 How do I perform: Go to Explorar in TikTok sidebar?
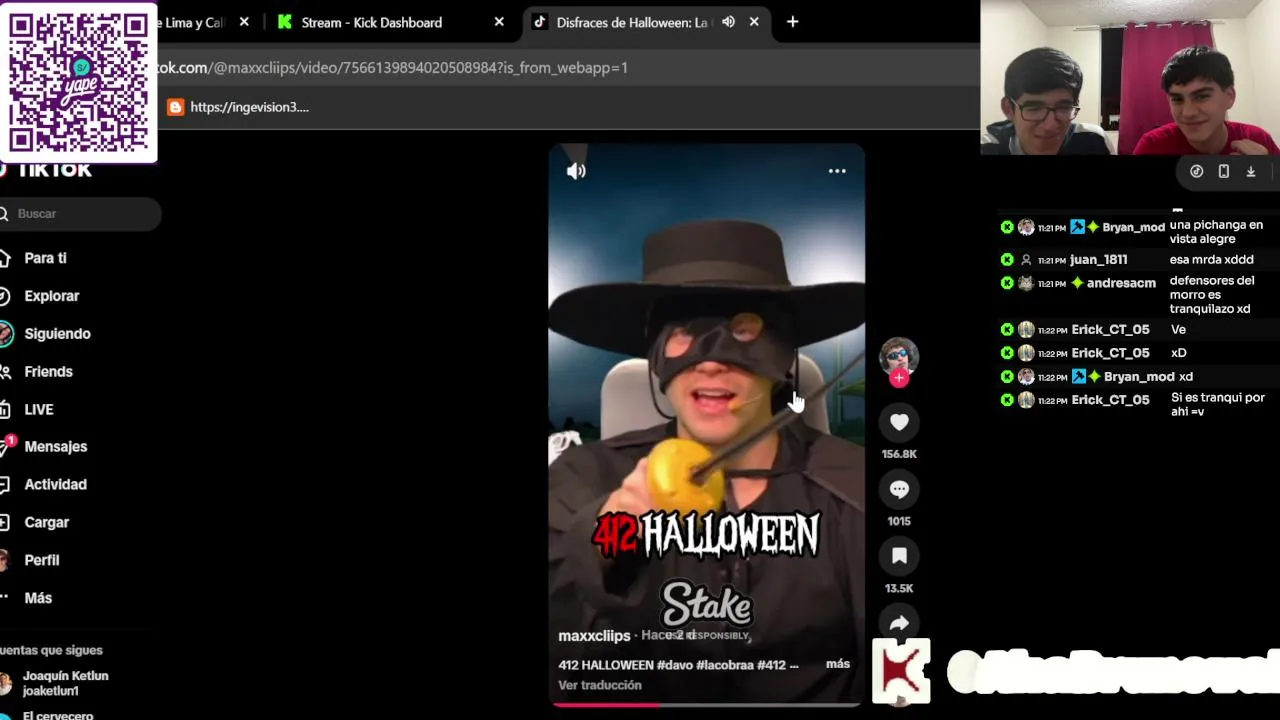(x=51, y=296)
